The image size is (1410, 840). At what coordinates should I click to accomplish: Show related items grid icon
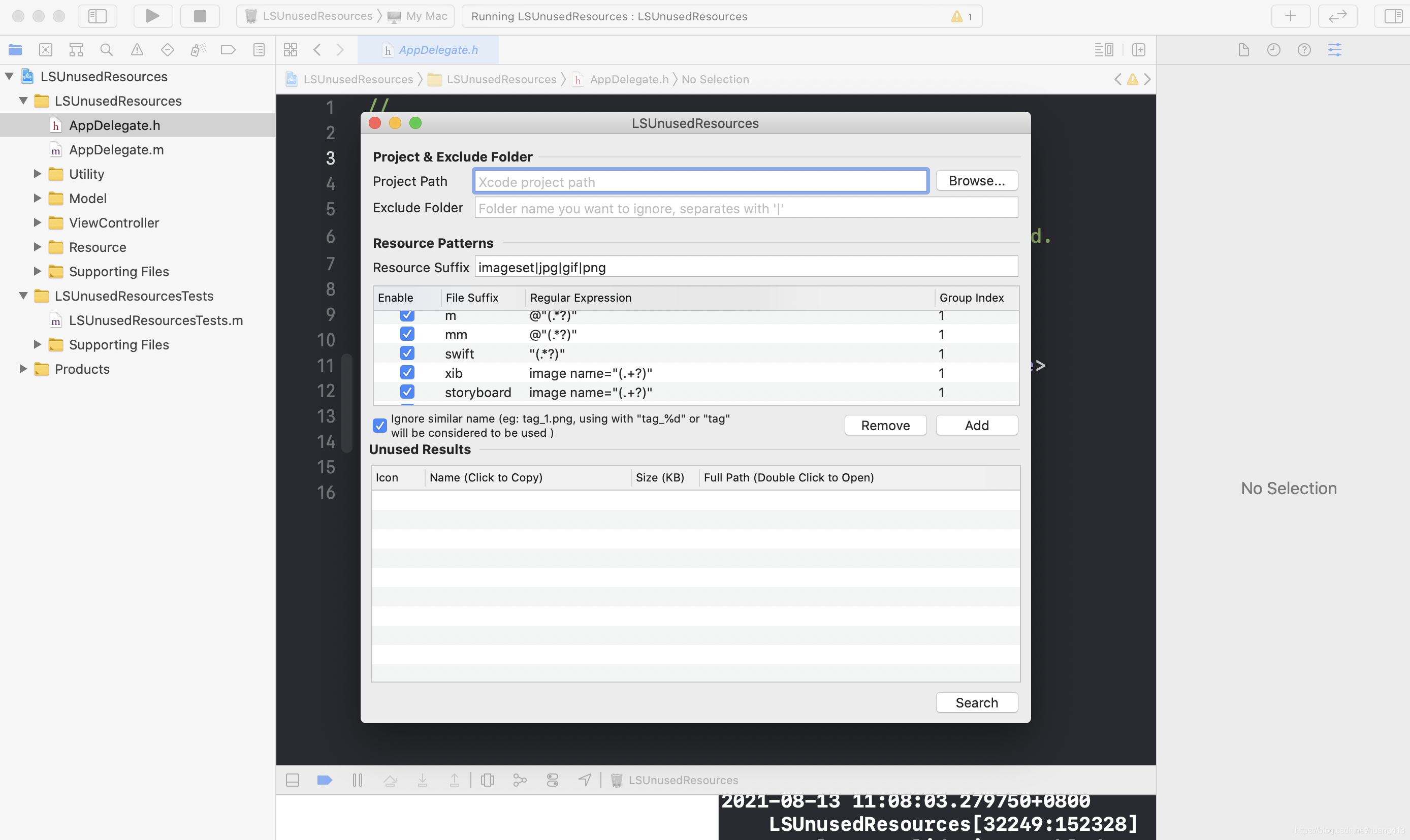pos(291,50)
